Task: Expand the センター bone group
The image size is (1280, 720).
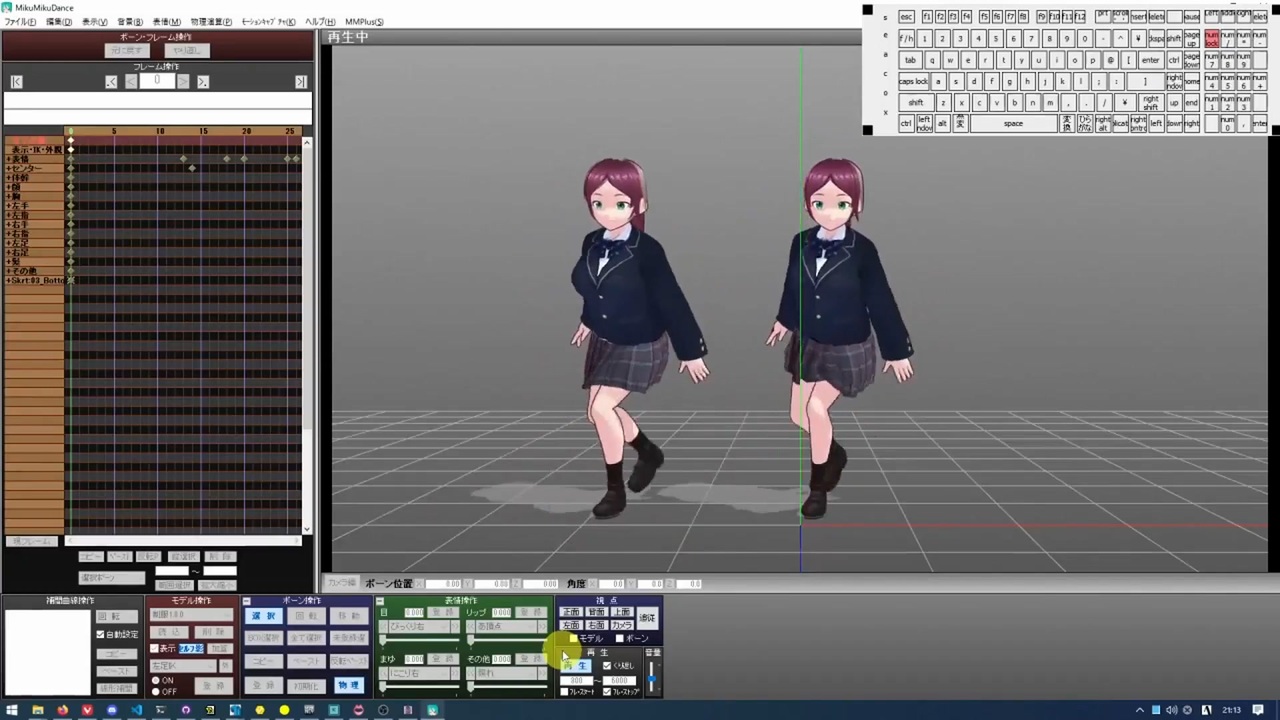Action: 8,168
